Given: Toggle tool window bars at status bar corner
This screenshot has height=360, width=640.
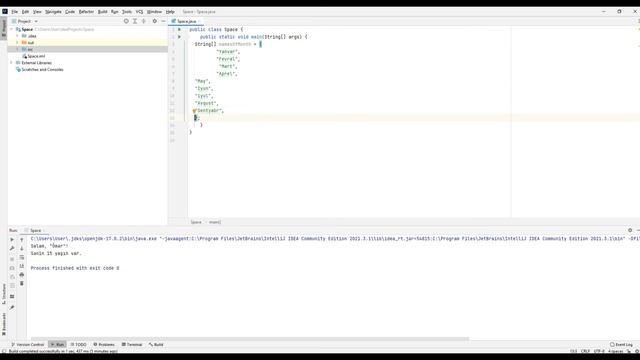Looking at the screenshot, I should [4, 351].
